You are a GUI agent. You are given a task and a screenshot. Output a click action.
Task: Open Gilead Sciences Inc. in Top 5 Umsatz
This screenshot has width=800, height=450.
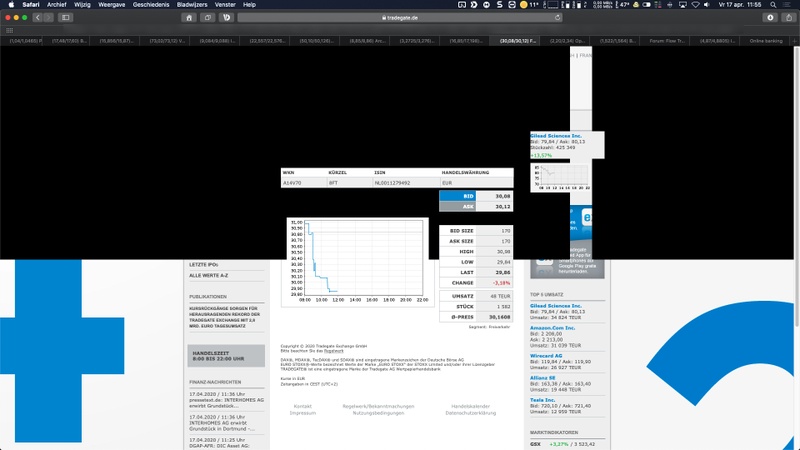(556, 306)
